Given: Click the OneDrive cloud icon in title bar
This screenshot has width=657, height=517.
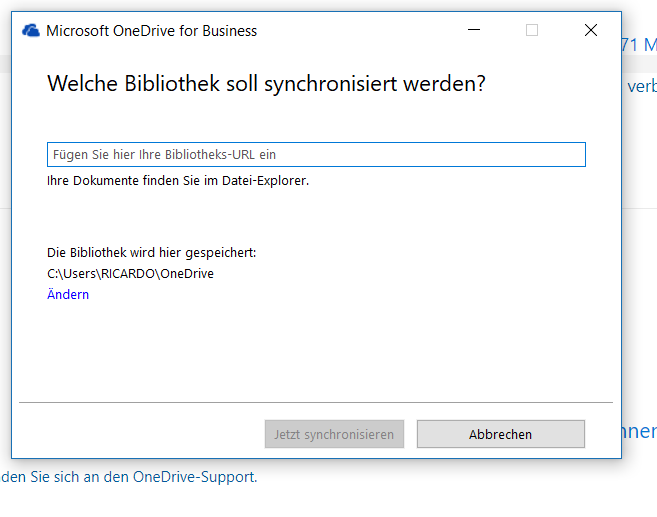Looking at the screenshot, I should point(31,31).
